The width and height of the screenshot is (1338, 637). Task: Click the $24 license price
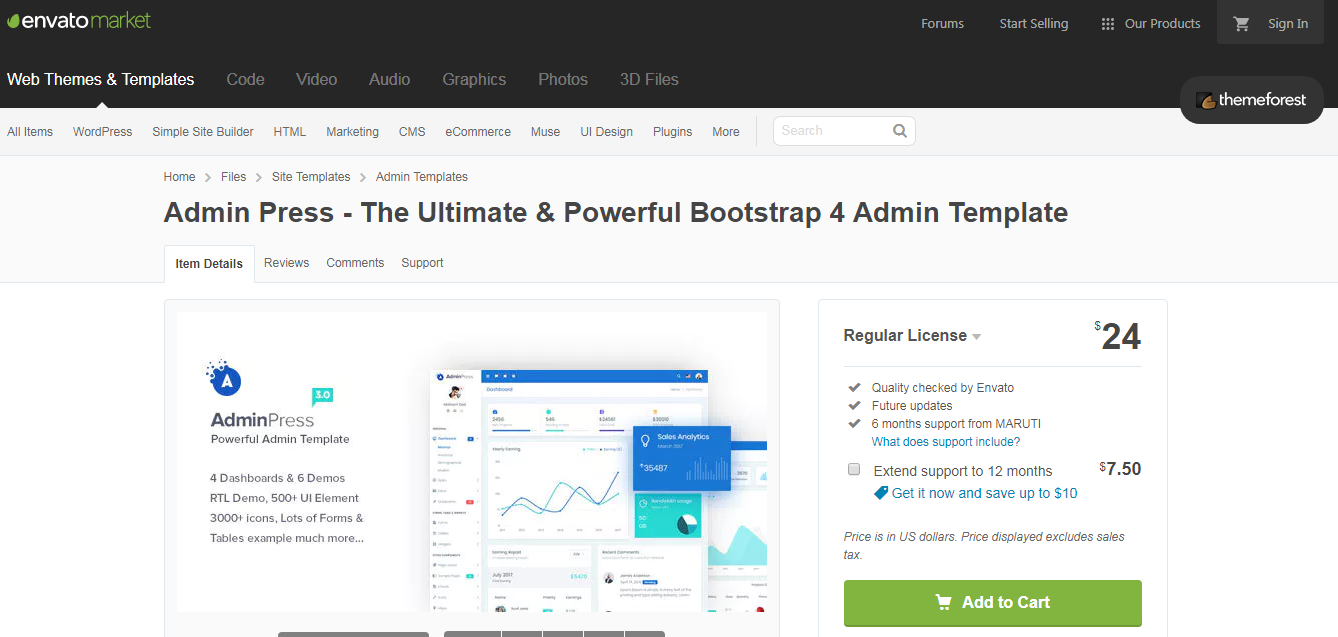(x=1118, y=337)
